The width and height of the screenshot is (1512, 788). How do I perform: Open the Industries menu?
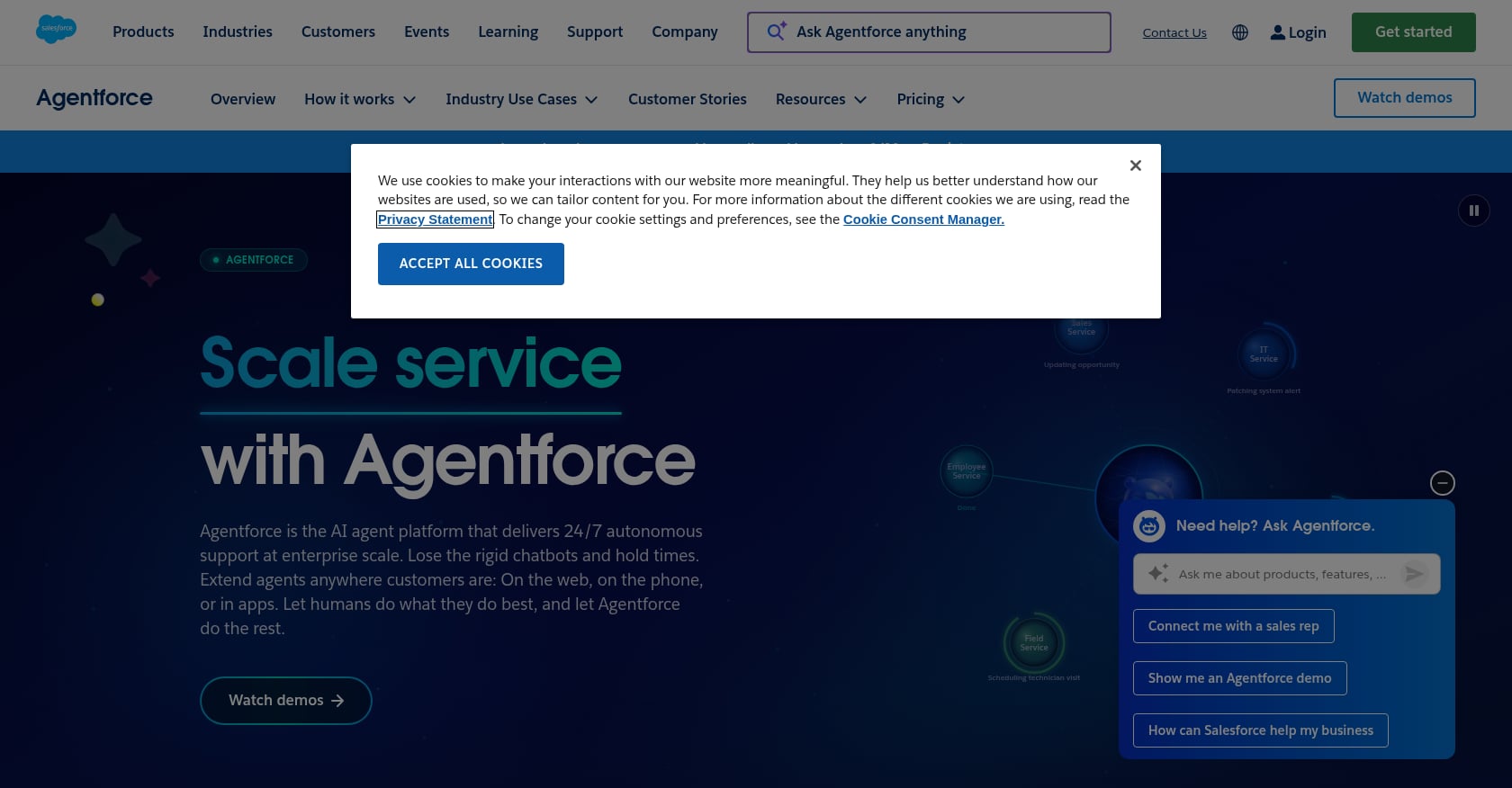click(x=238, y=31)
